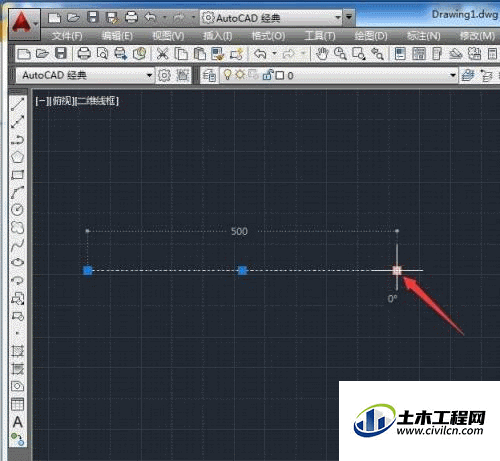Expand Quick Access redo history arrow

pos(193,17)
